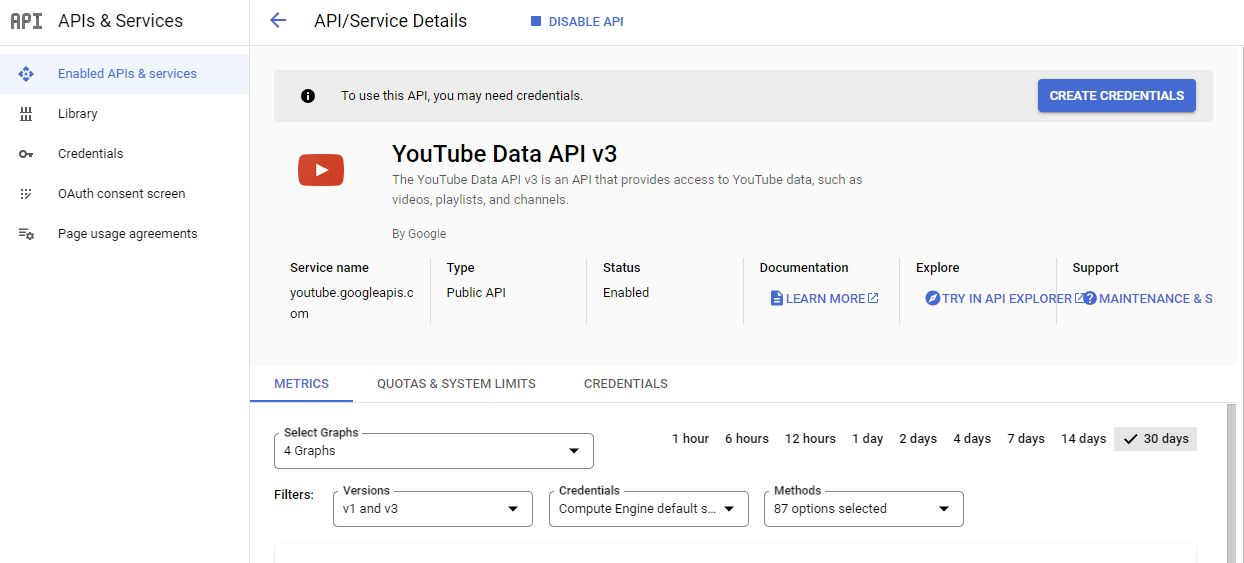Click the Public API type value
The height and width of the screenshot is (563, 1244).
click(x=478, y=293)
